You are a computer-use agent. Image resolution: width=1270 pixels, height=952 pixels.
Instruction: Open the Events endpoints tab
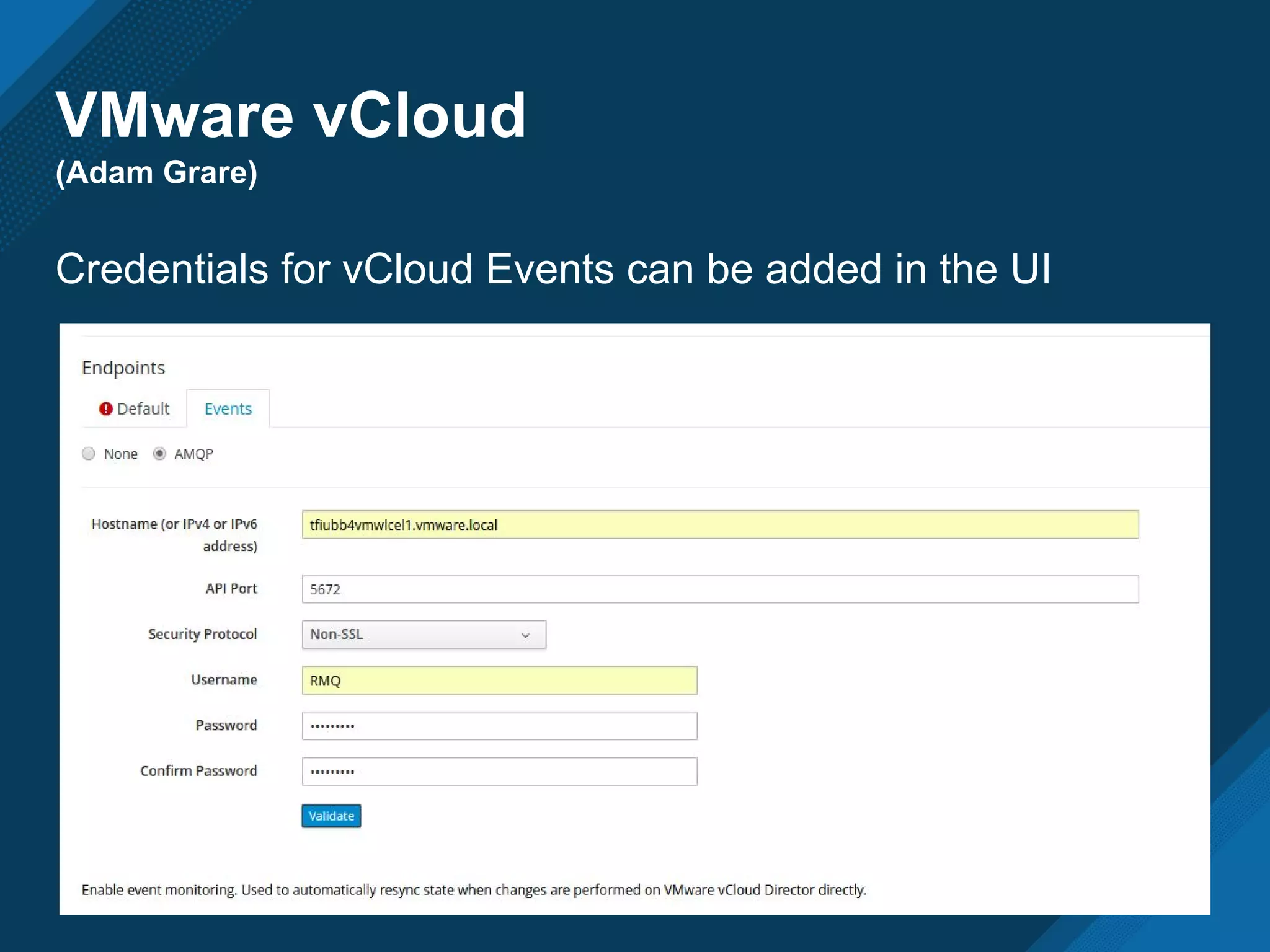click(x=228, y=409)
